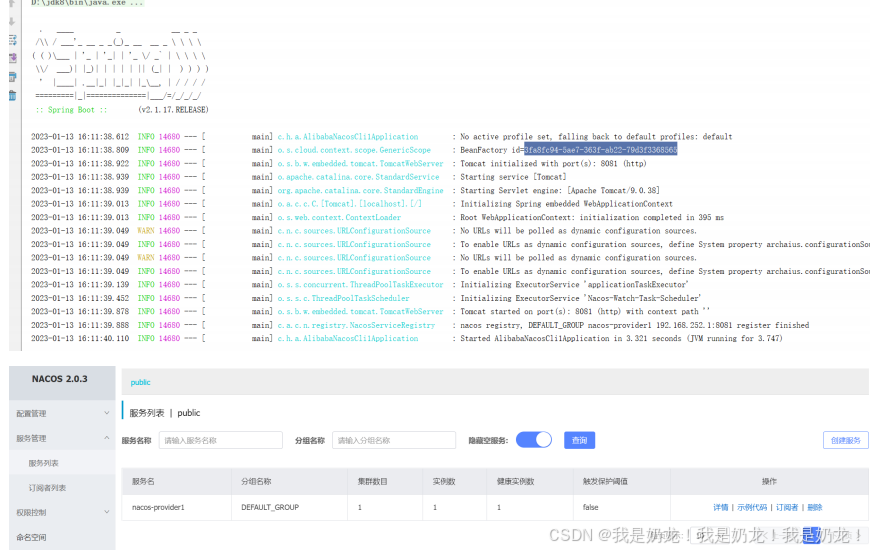Click the 'Tomcat initialized with port(s): 8081' message
Viewport: 870px width, 550px height.
point(553,164)
